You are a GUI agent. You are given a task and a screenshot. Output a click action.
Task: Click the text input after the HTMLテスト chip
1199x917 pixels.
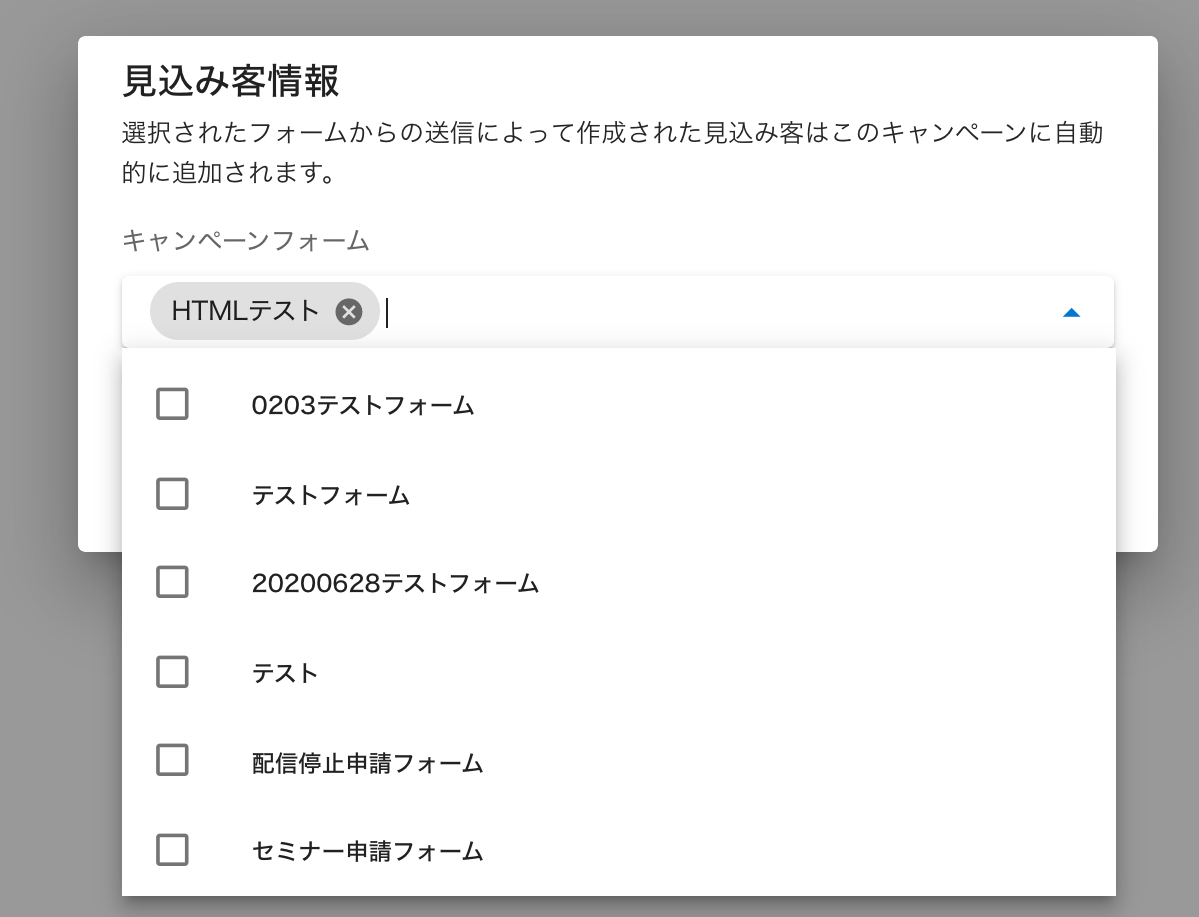click(700, 313)
